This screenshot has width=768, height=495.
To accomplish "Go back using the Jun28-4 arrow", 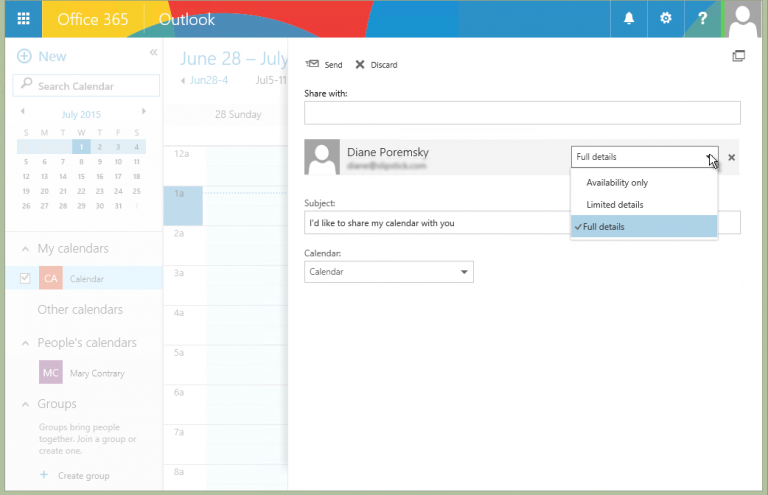I will (x=183, y=81).
